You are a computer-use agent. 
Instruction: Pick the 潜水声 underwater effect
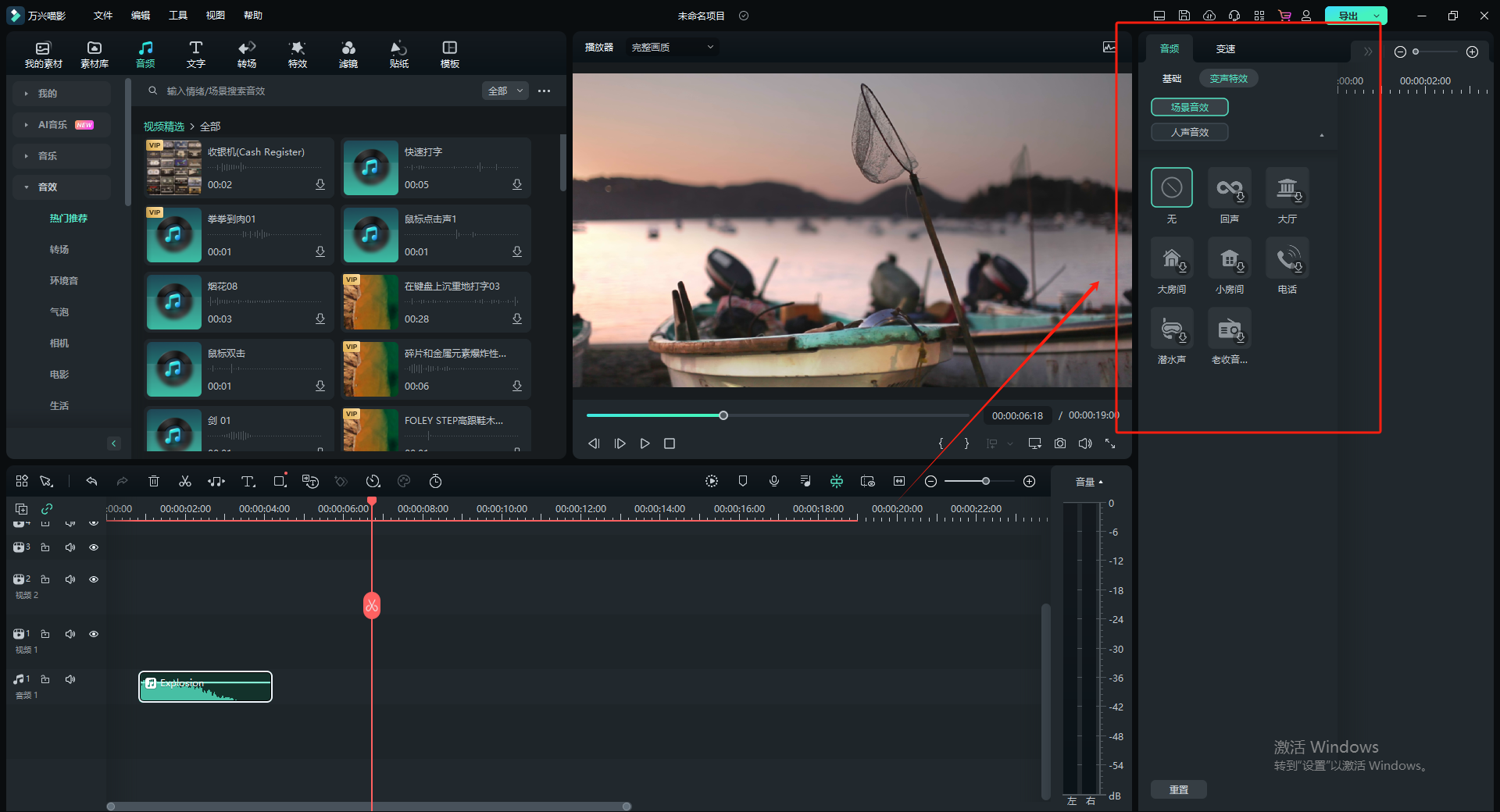coord(1171,329)
